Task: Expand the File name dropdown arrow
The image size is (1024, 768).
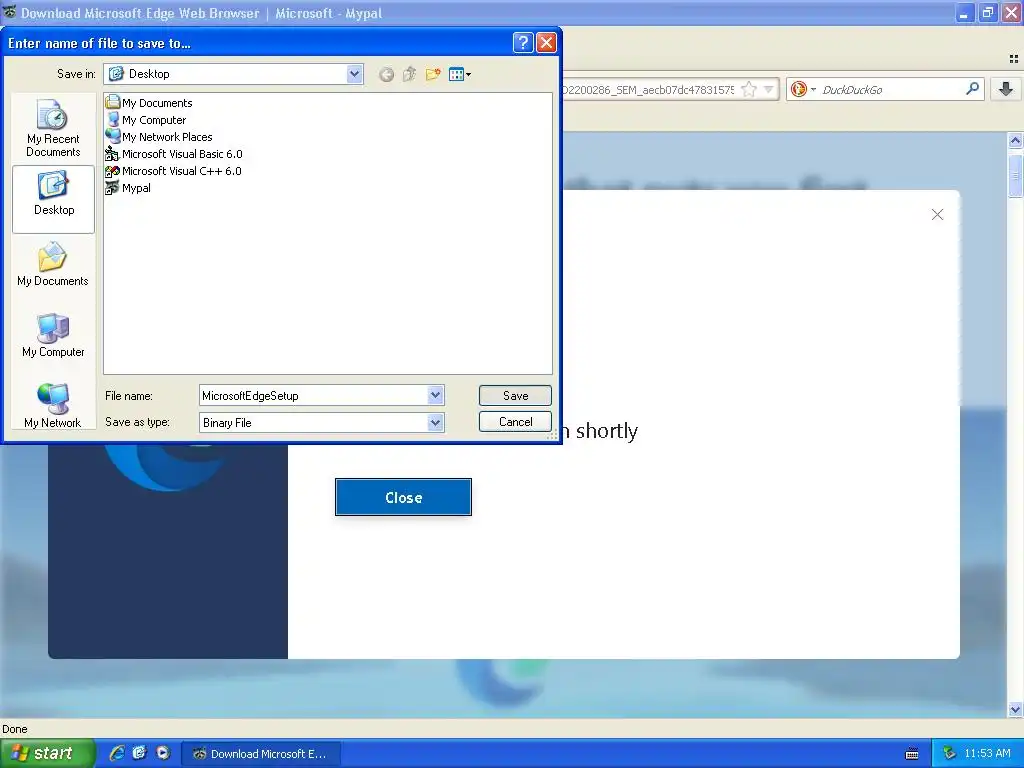Action: point(436,395)
